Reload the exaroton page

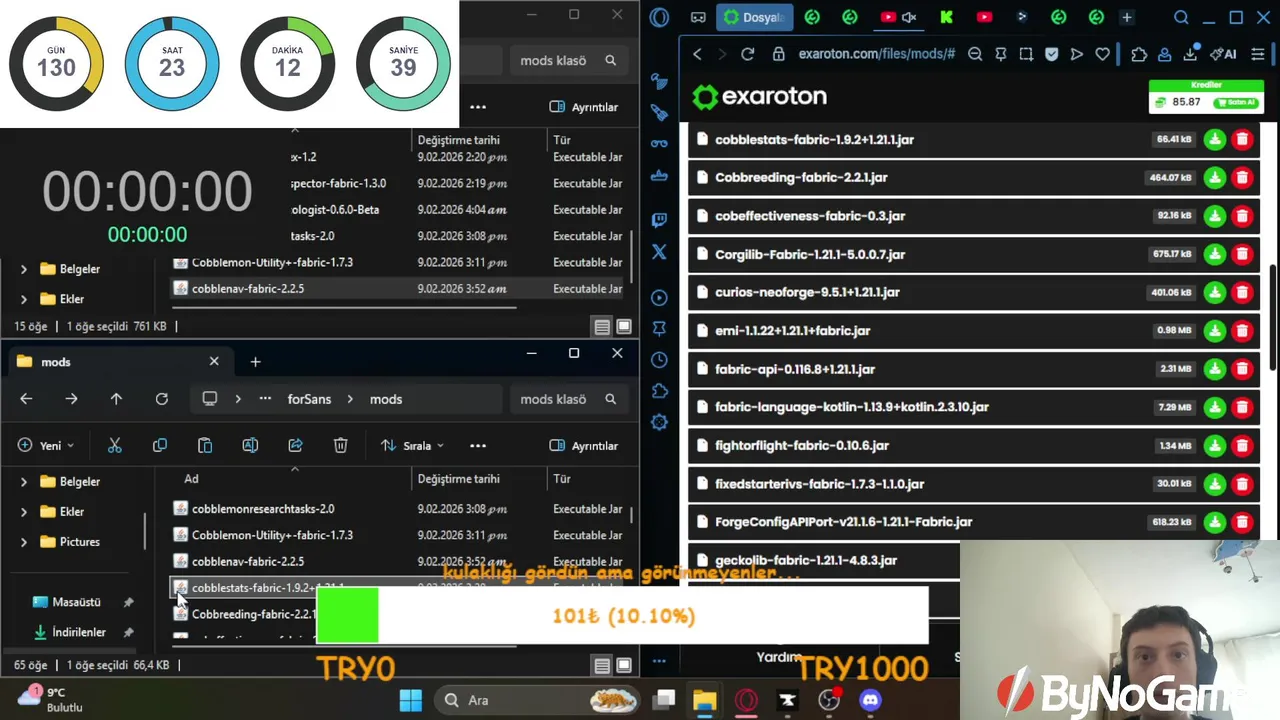click(747, 54)
